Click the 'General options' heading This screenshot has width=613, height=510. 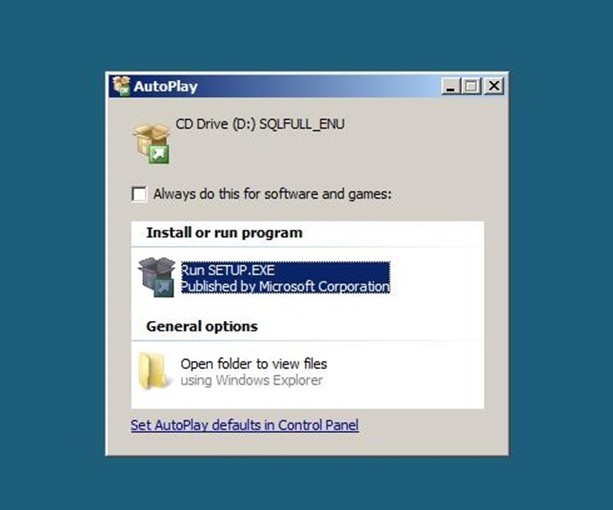tap(202, 326)
